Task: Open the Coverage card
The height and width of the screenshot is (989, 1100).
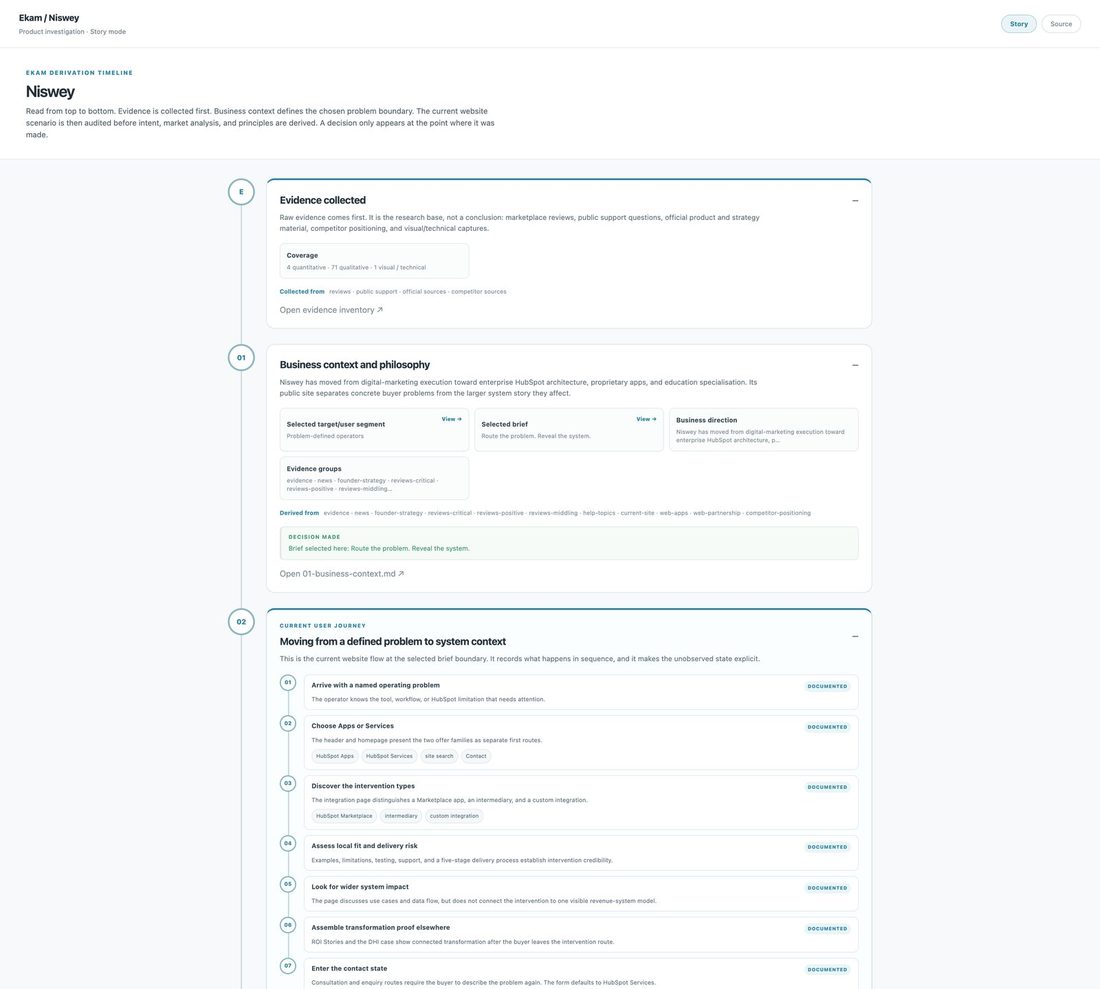Action: [x=374, y=261]
